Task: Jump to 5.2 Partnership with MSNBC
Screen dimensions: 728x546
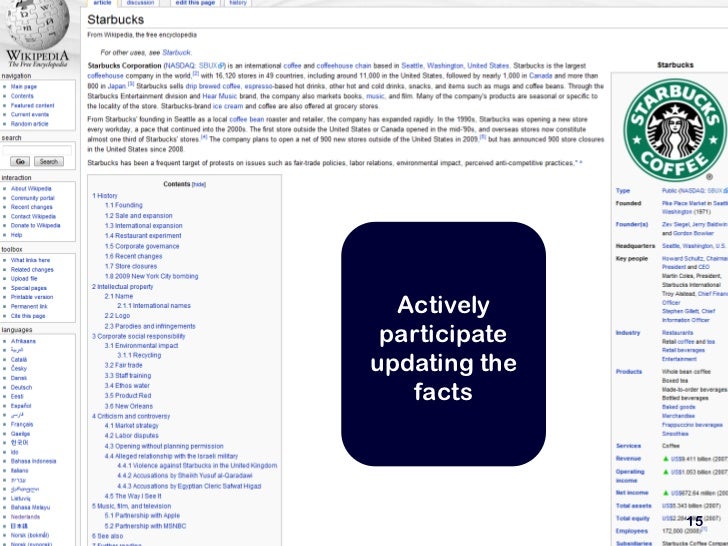Action: (x=145, y=526)
